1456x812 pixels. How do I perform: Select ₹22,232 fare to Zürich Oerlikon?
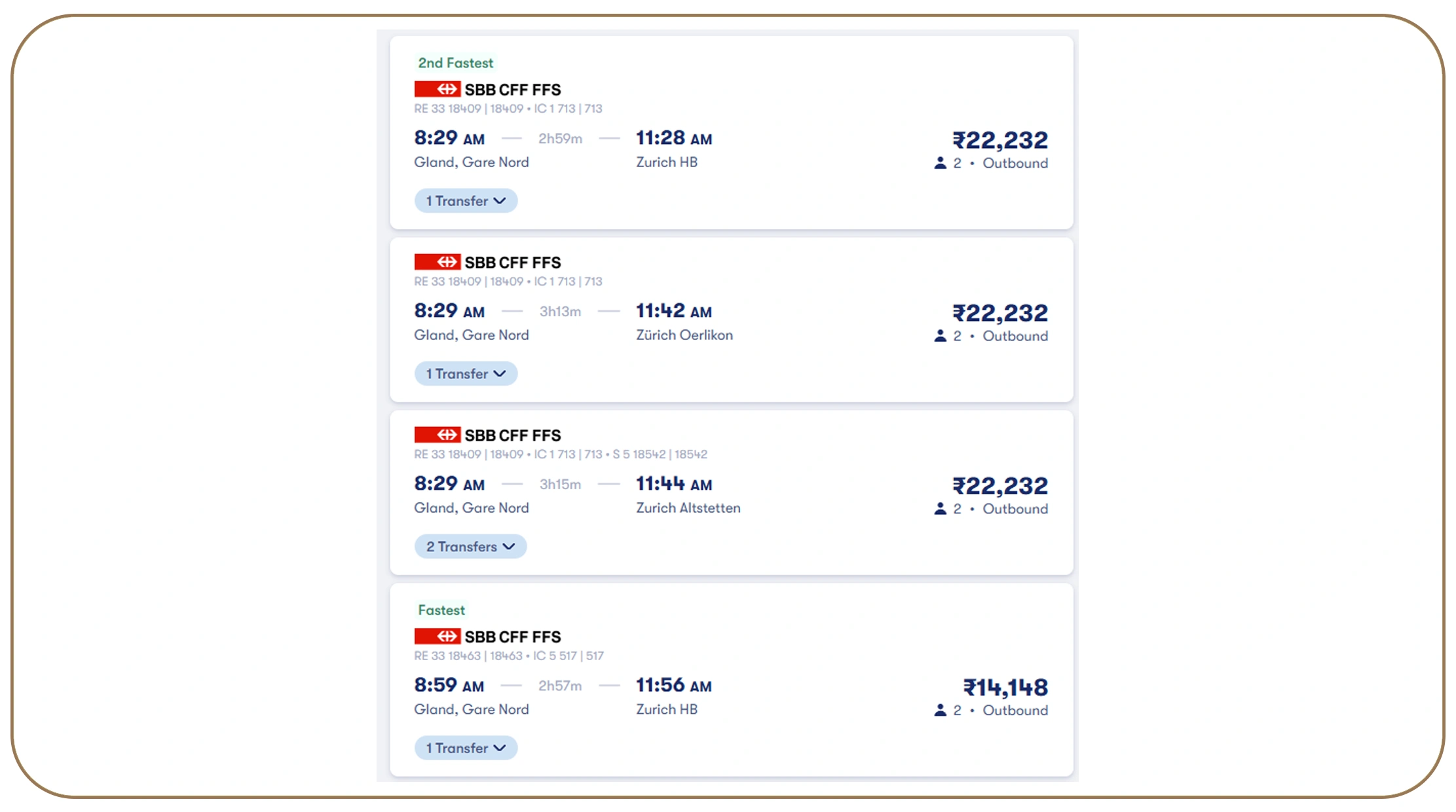(x=999, y=313)
